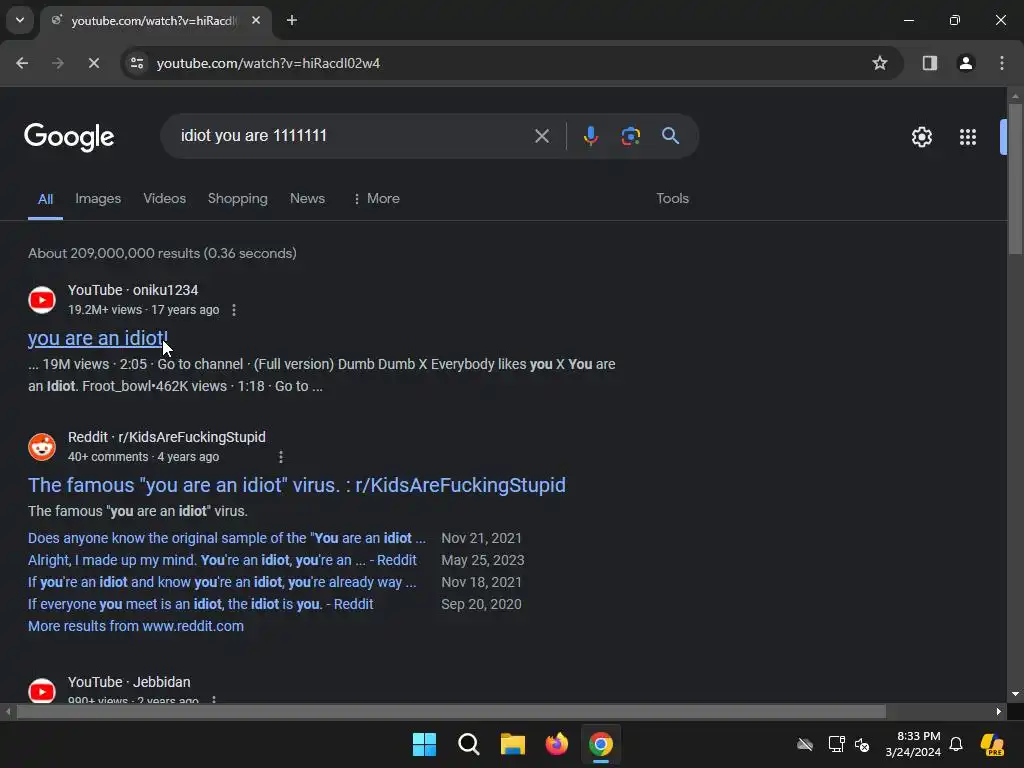This screenshot has width=1024, height=768.
Task: Open the famous 'you are an idiot' virus link
Action: 296,485
